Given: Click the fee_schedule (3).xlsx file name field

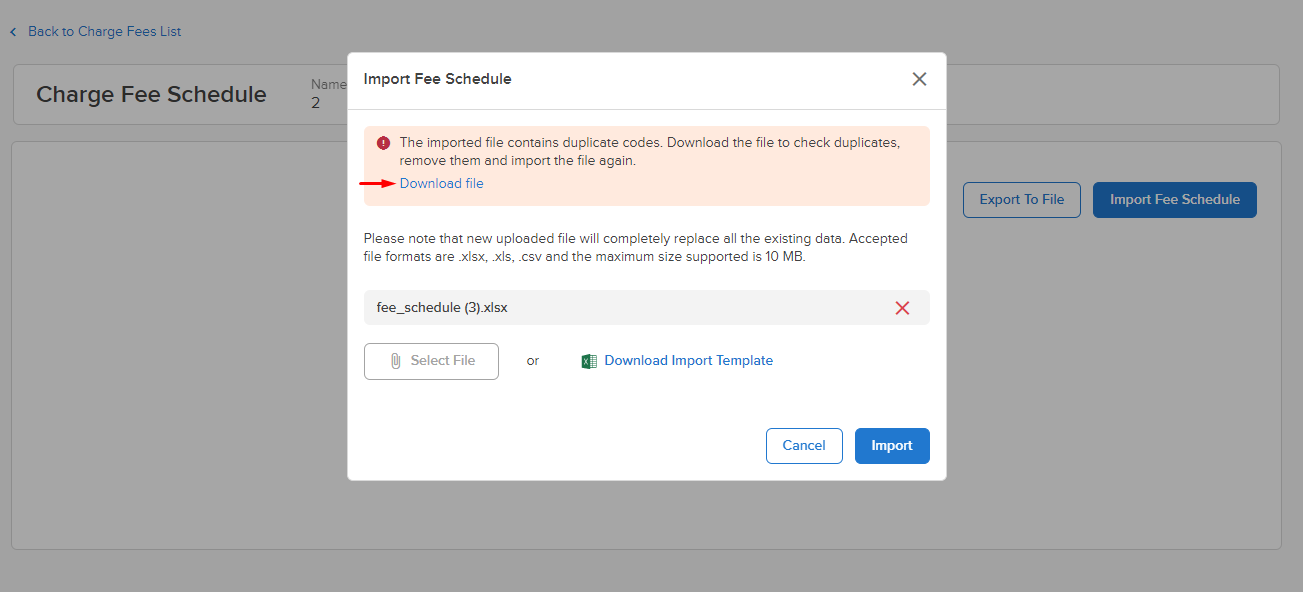Looking at the screenshot, I should (x=600, y=308).
